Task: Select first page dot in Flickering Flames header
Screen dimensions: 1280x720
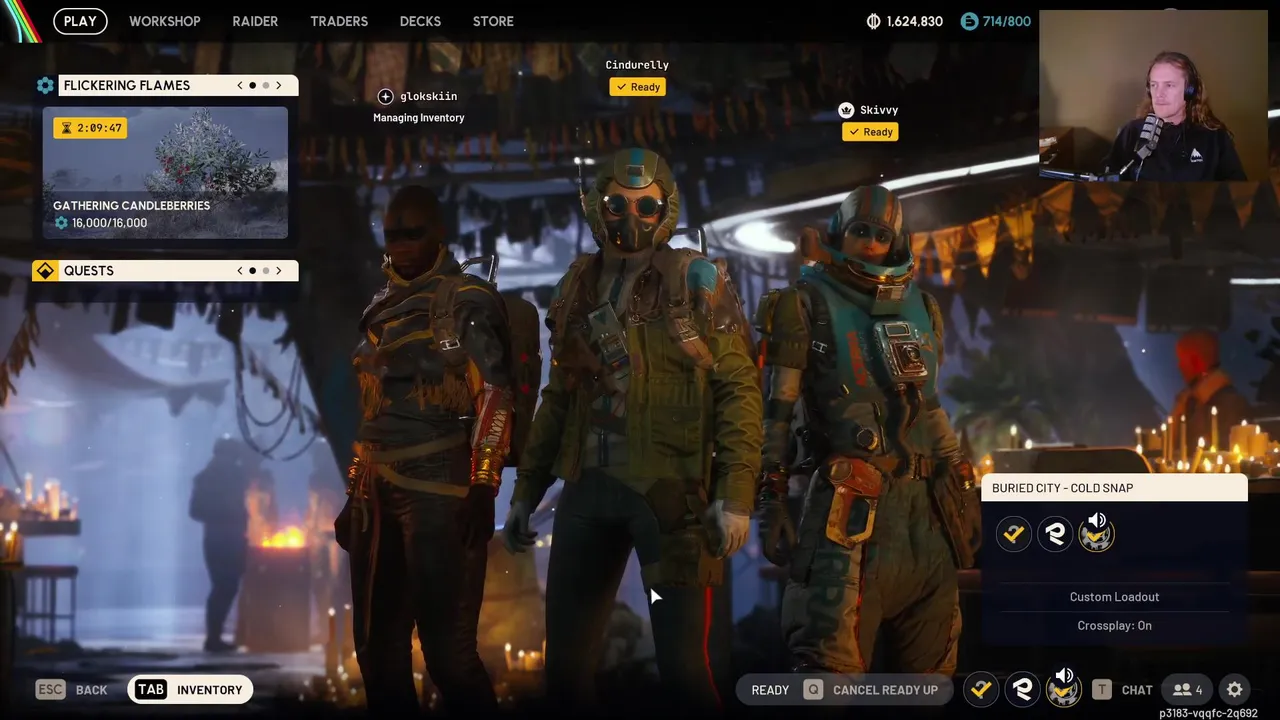Action: [253, 85]
